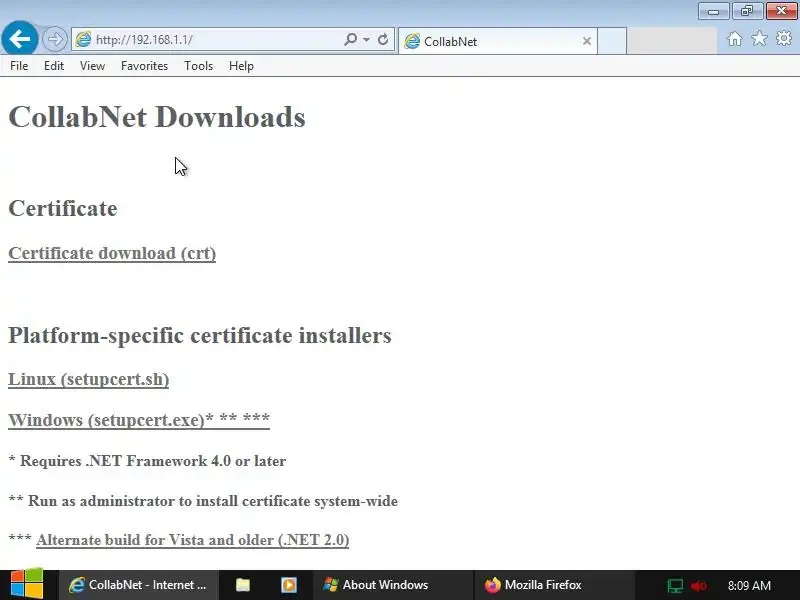Viewport: 800px width, 600px height.
Task: Click the forward navigation arrow
Action: (54, 39)
